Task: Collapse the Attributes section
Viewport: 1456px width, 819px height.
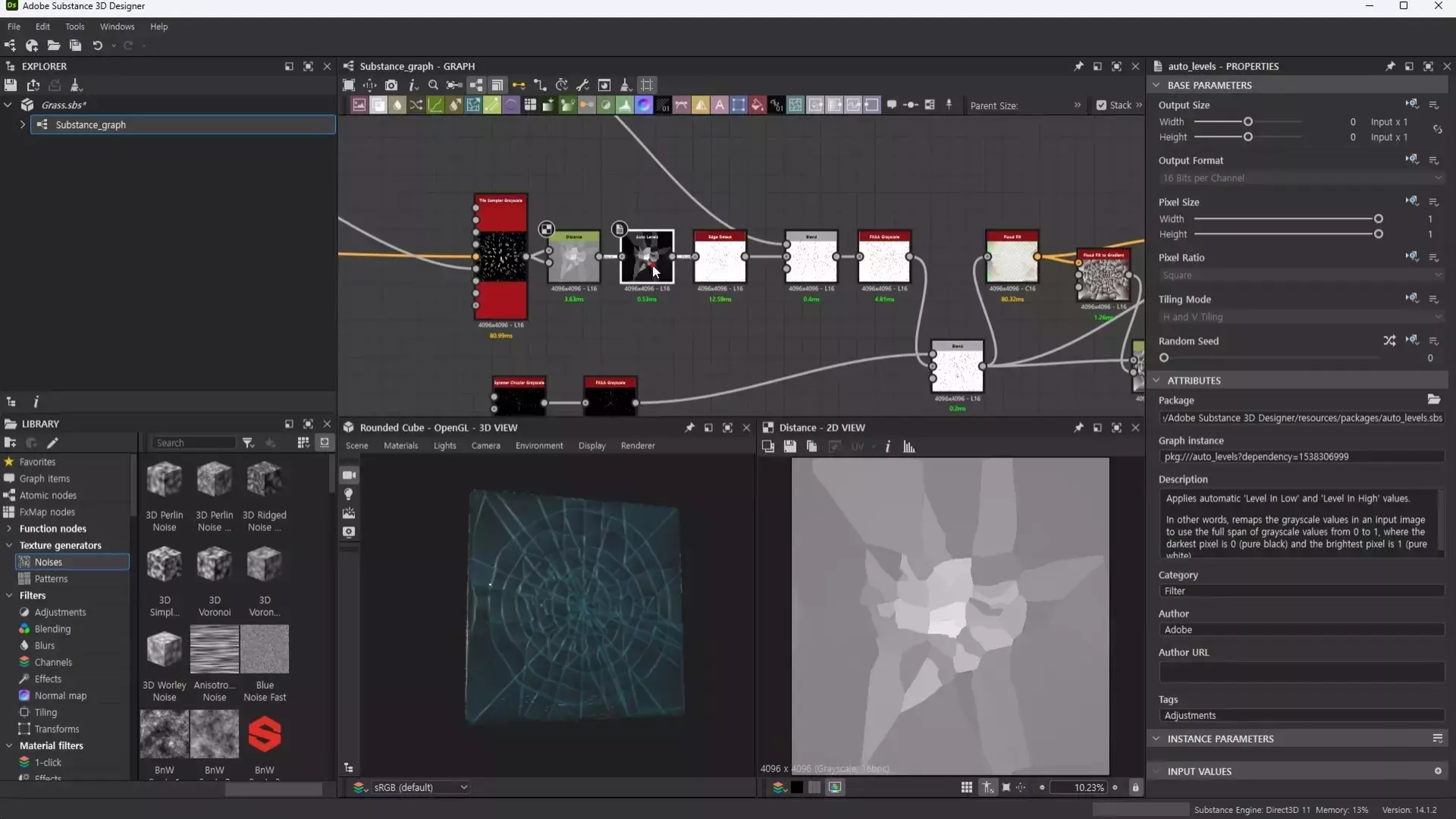Action: 1156,381
